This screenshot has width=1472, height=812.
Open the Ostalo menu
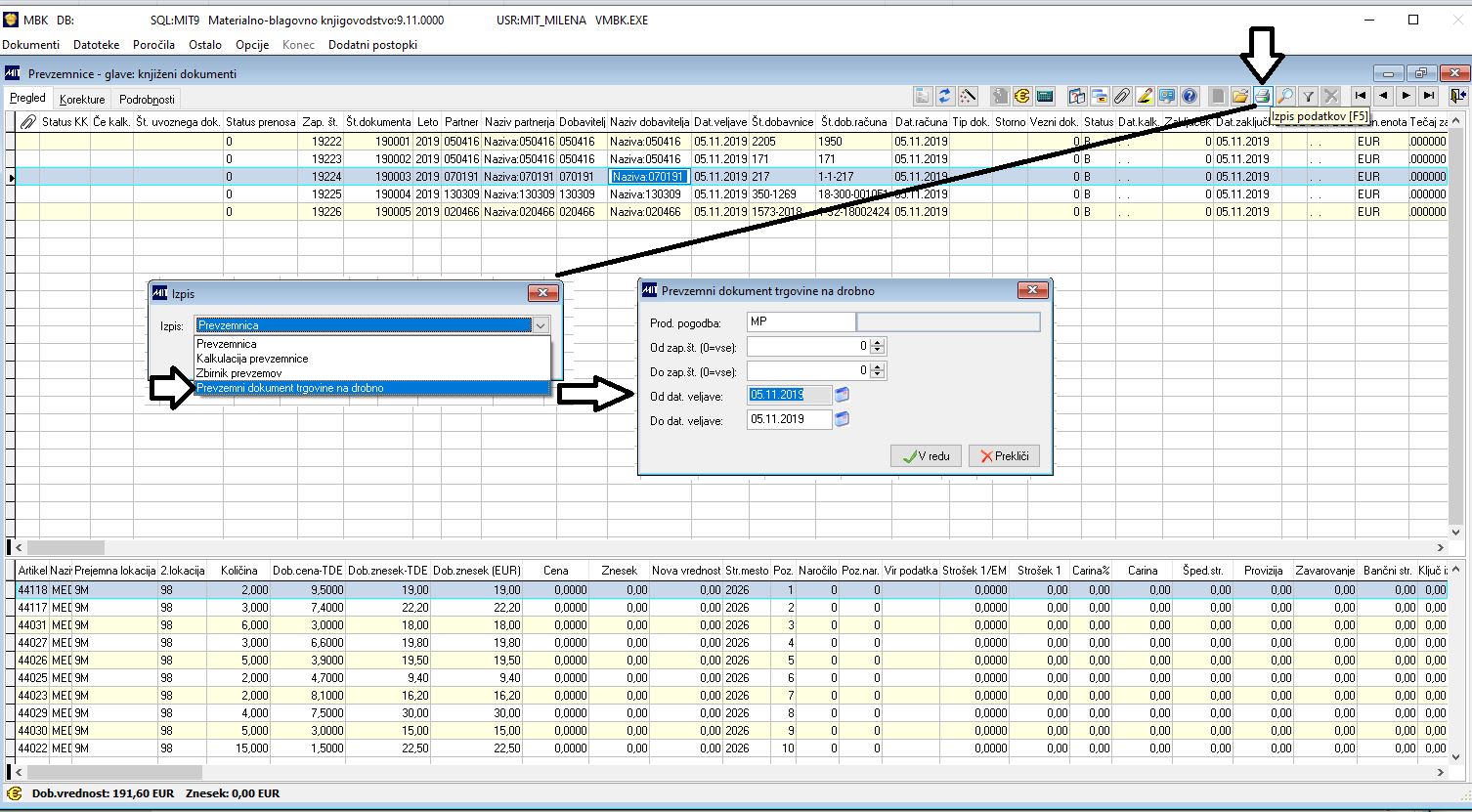[205, 45]
